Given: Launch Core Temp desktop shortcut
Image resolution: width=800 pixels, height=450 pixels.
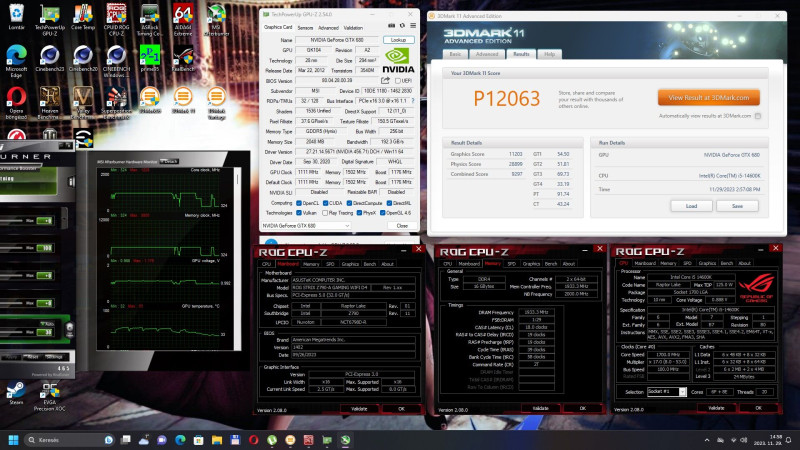Looking at the screenshot, I should pyautogui.click(x=83, y=17).
